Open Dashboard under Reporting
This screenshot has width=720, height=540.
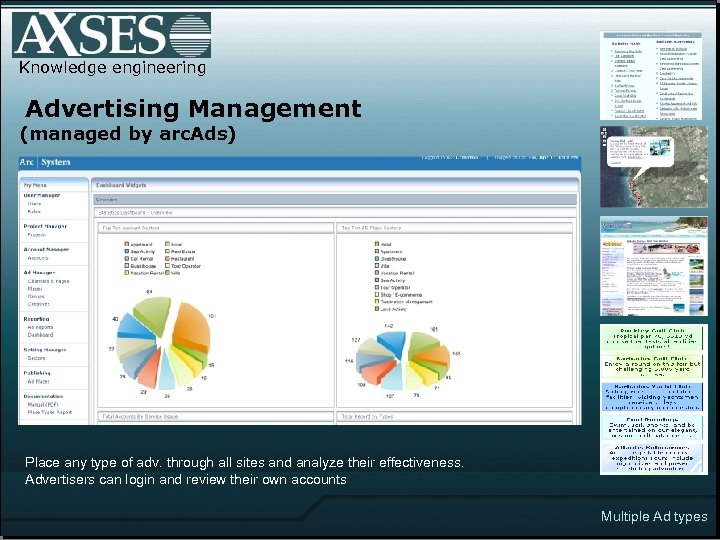click(x=40, y=335)
